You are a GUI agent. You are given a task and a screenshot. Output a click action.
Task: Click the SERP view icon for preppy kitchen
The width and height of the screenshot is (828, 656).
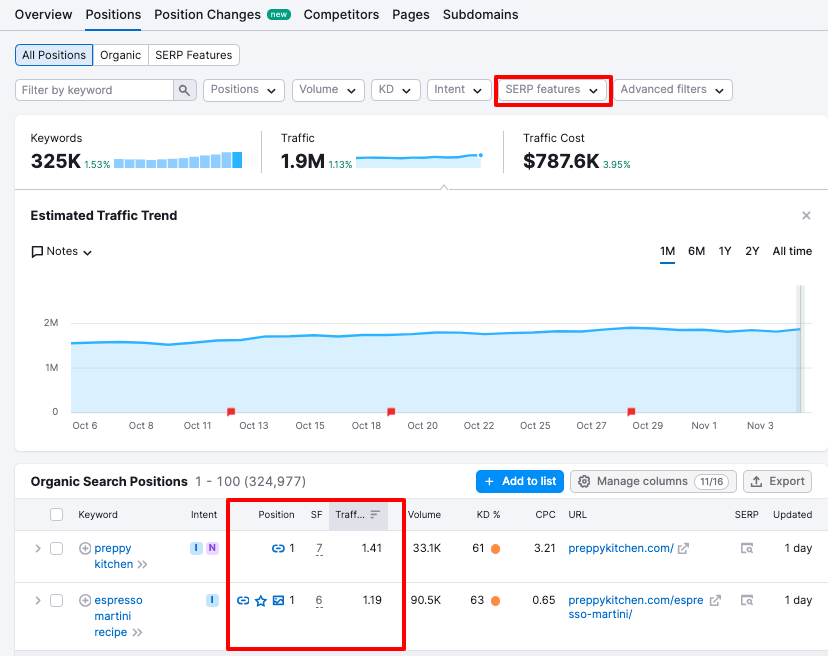(x=746, y=548)
